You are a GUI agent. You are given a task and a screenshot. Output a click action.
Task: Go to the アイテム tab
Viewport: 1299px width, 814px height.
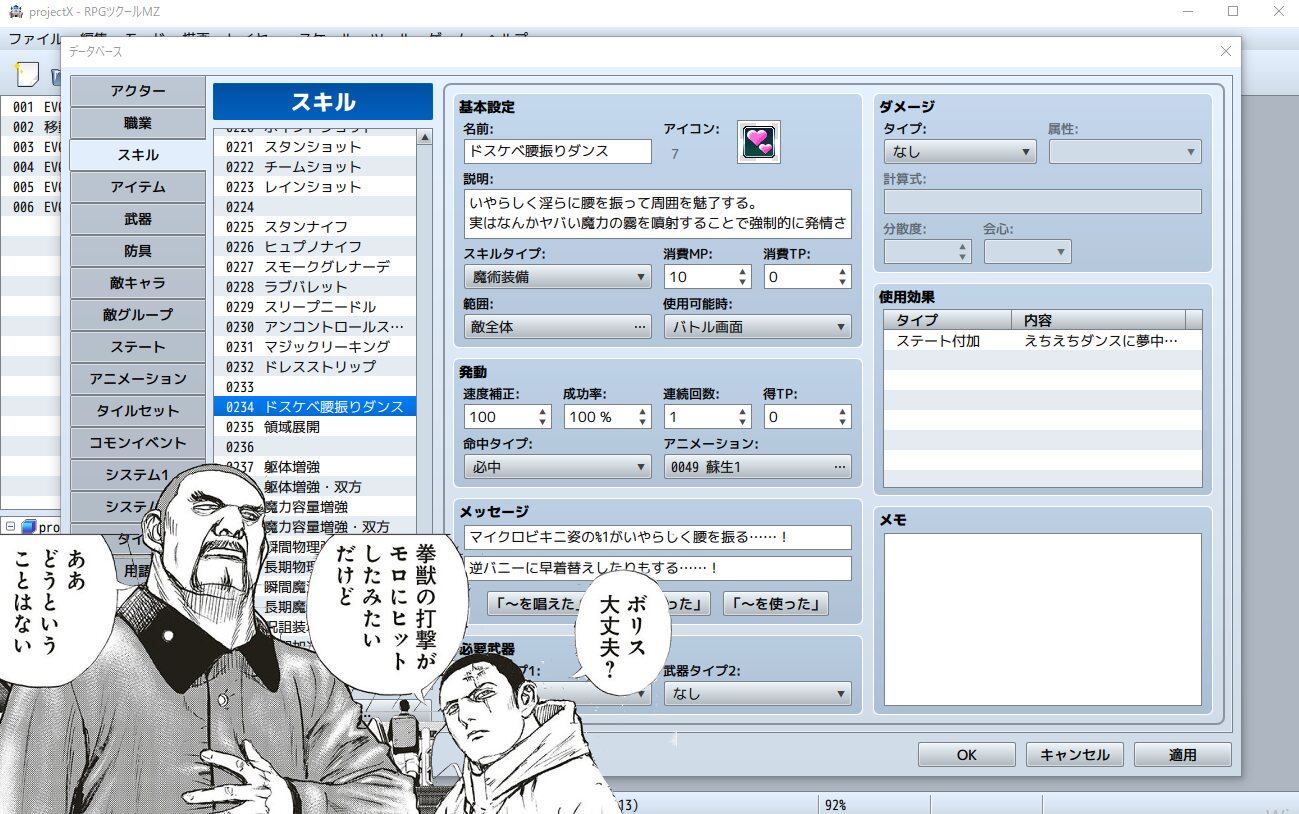click(x=138, y=186)
